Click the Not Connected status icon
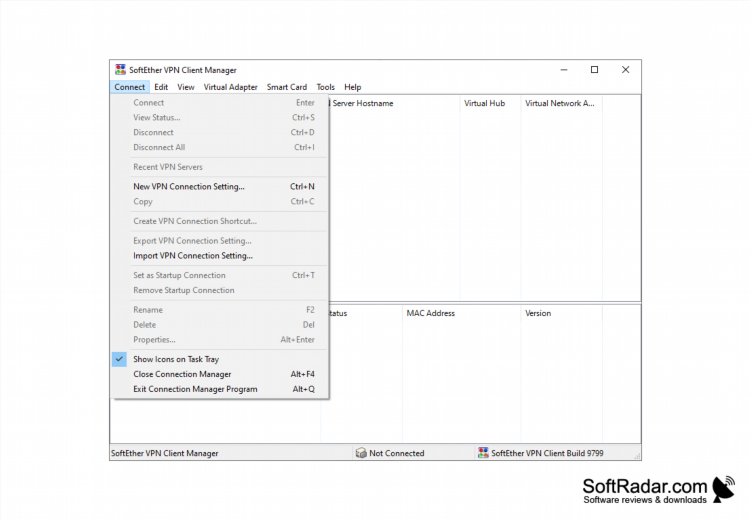The image size is (750, 520). [x=361, y=453]
